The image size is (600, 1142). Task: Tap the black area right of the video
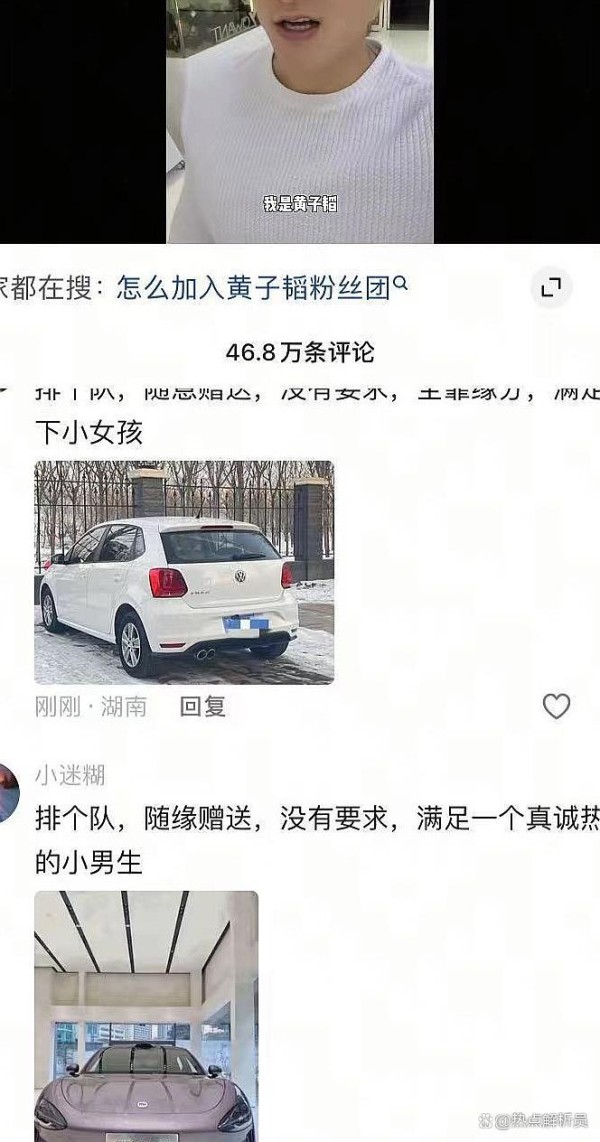(x=517, y=121)
